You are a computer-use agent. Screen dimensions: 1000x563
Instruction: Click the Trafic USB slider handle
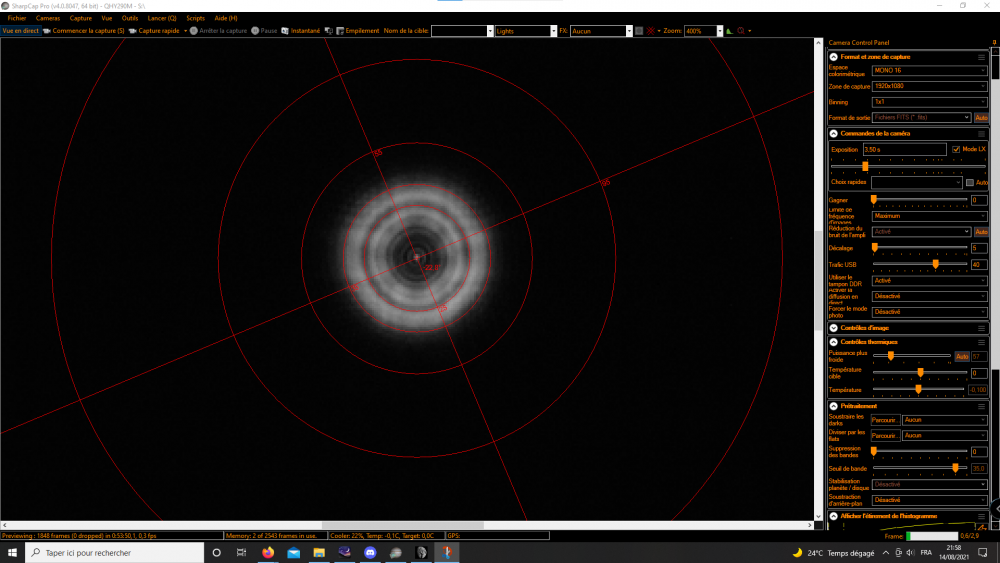point(936,264)
